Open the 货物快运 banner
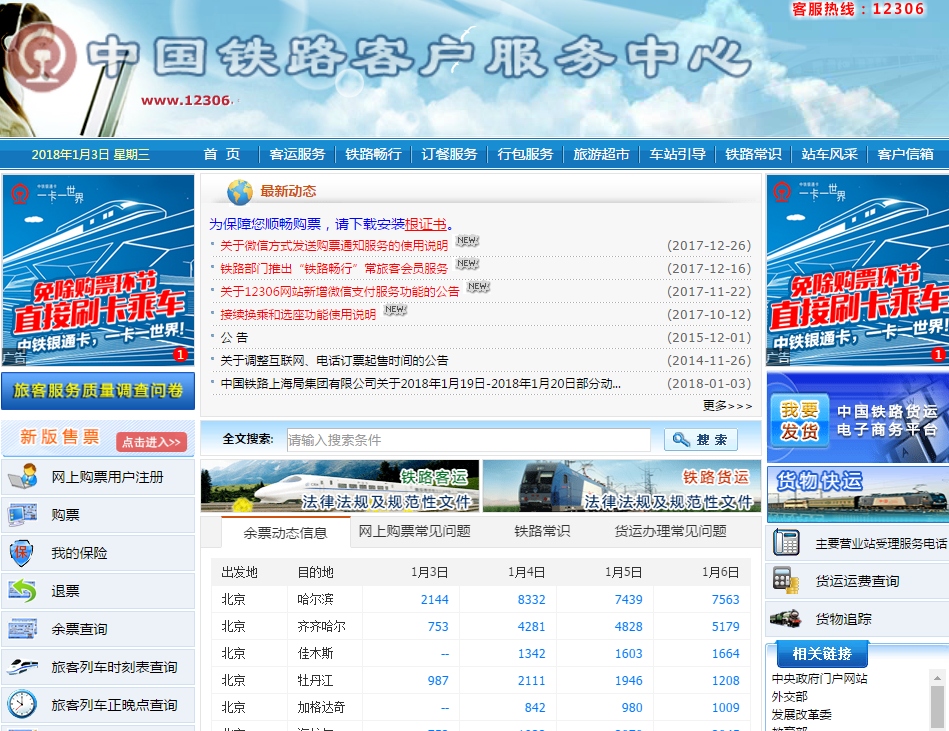Image resolution: width=949 pixels, height=731 pixels. (x=858, y=494)
